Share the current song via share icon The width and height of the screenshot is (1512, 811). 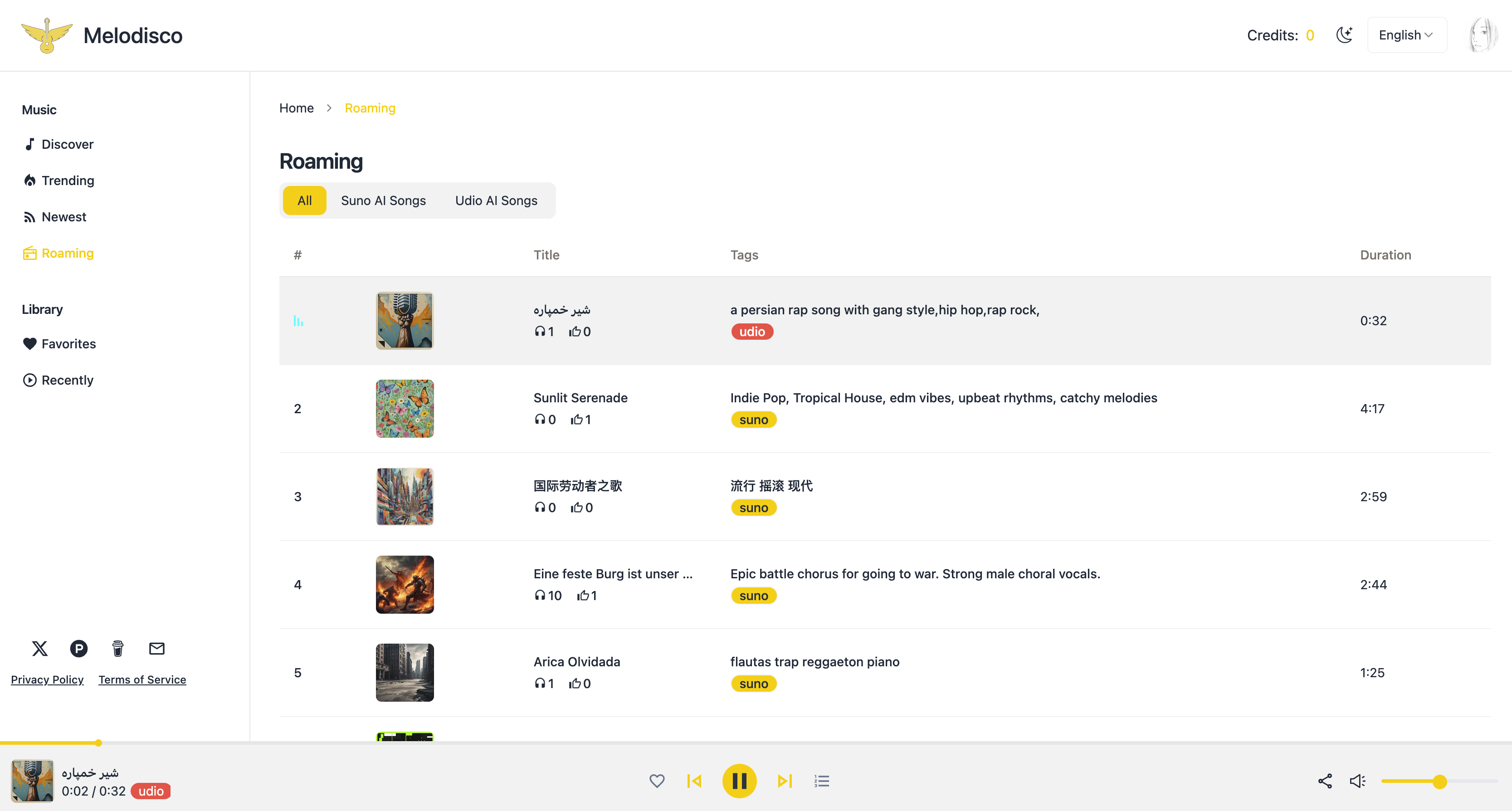1325,781
